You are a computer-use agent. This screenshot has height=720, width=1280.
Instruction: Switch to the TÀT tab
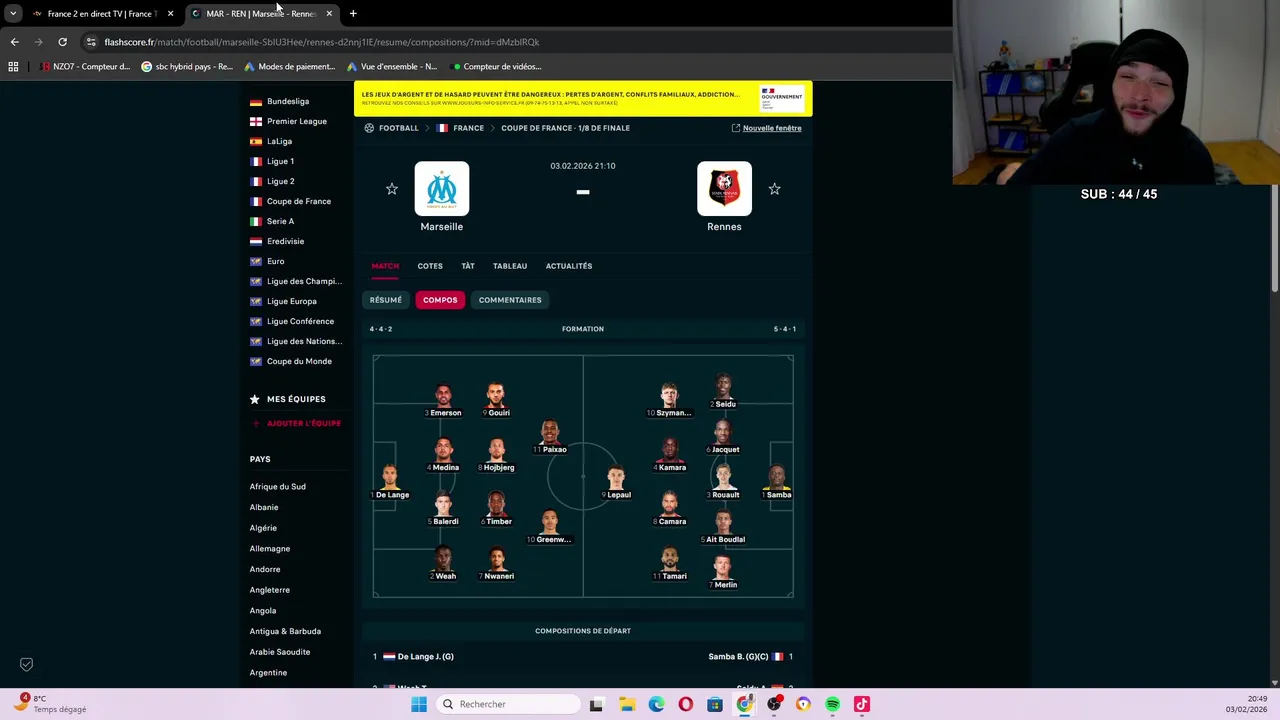[468, 266]
